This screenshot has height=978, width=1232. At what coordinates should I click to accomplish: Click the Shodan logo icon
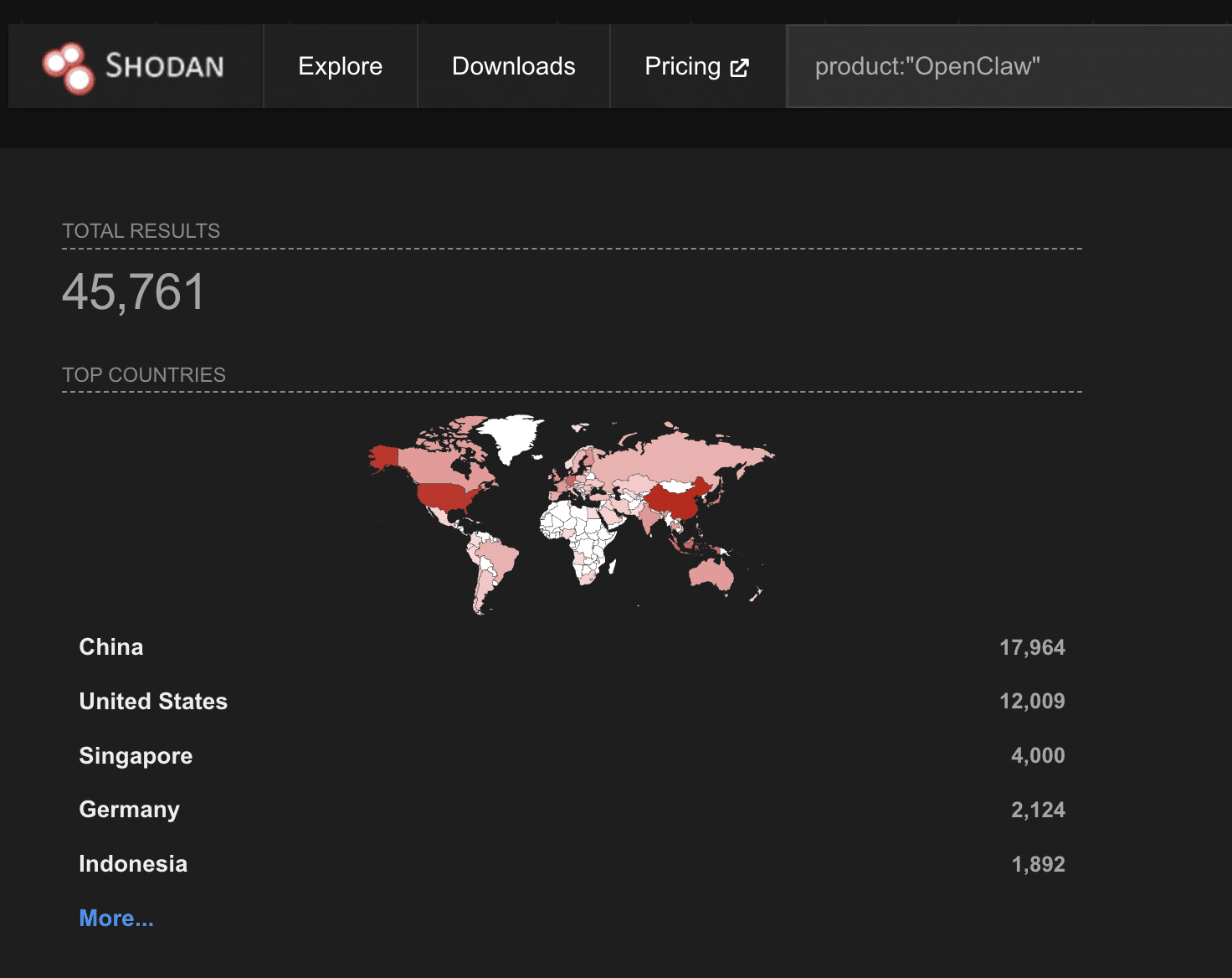[68, 68]
